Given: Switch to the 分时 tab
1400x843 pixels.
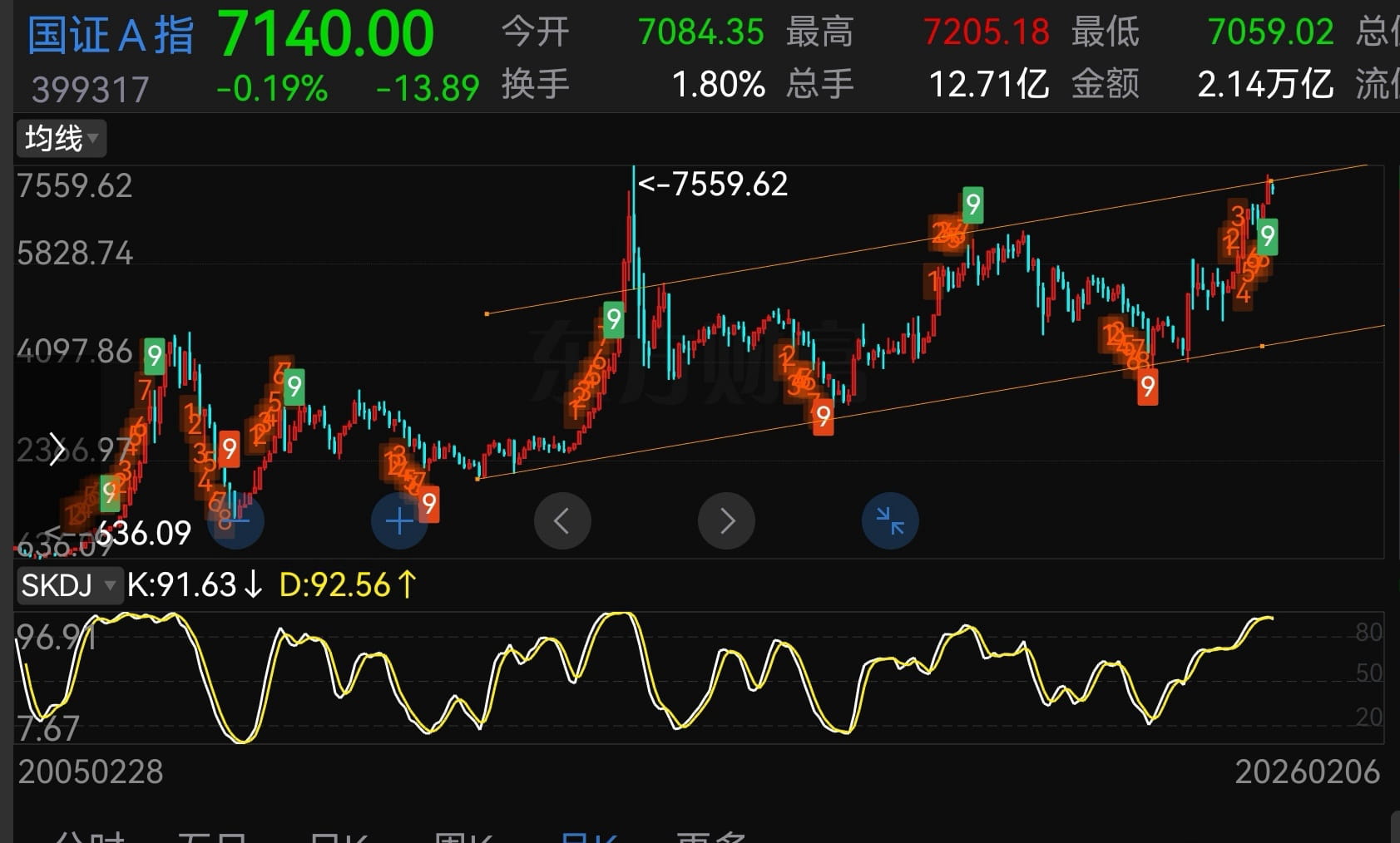Looking at the screenshot, I should point(89,836).
